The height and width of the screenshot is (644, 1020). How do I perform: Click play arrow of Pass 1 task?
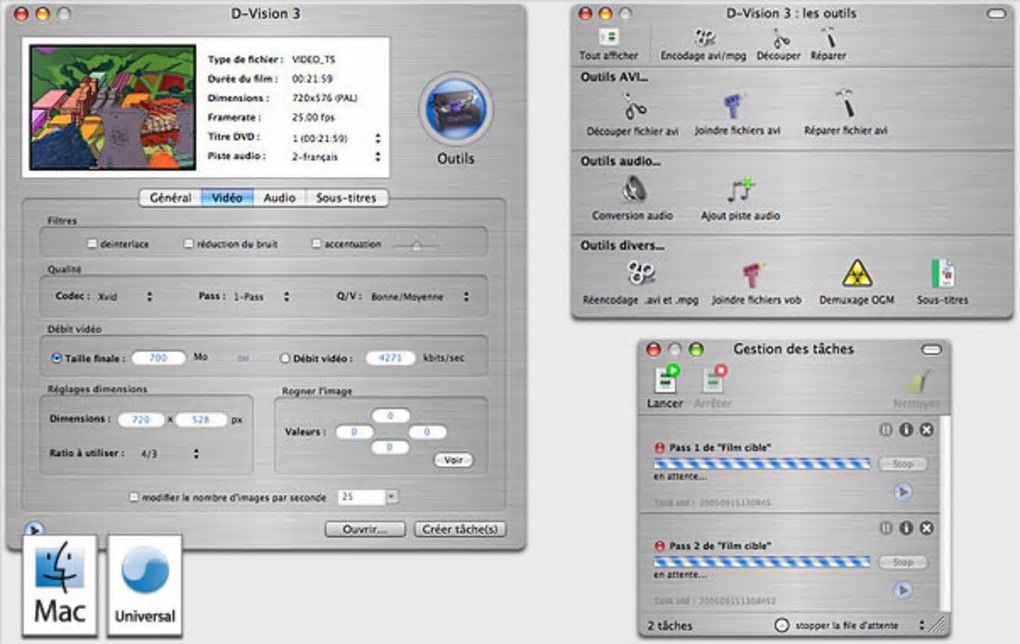[x=903, y=492]
